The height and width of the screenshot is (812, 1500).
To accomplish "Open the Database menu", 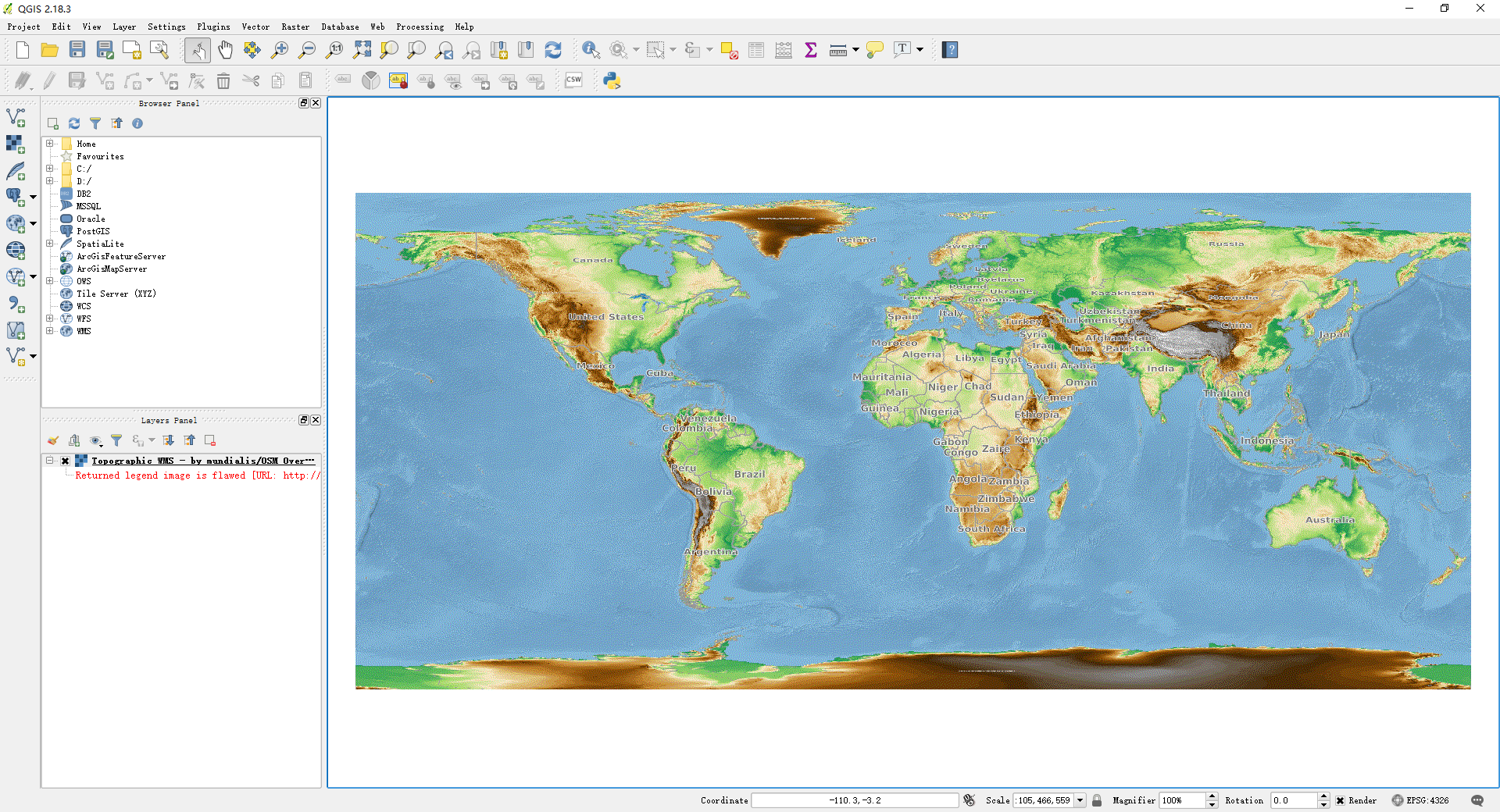I will coord(340,27).
